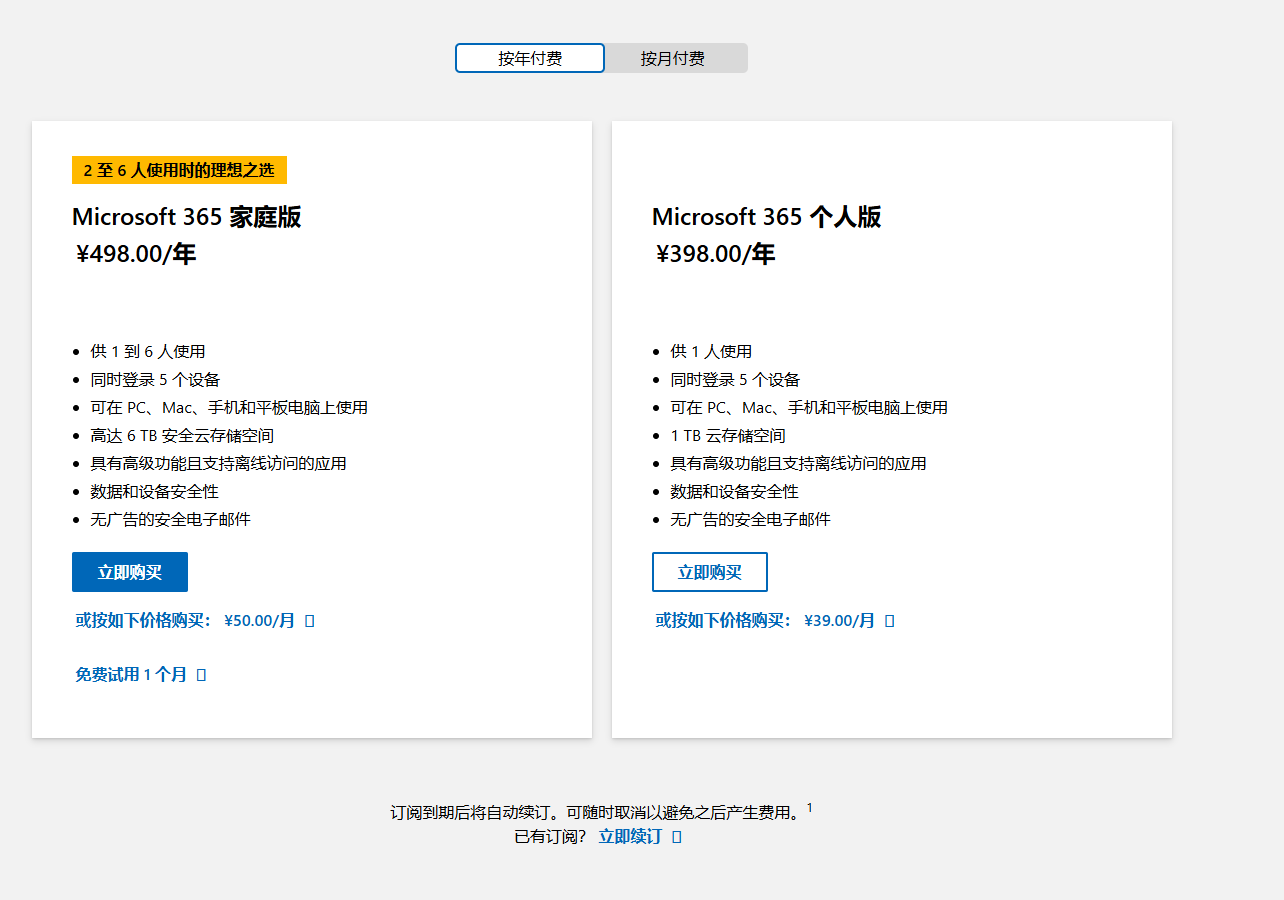Select the 按年付费 billing option

tap(530, 58)
